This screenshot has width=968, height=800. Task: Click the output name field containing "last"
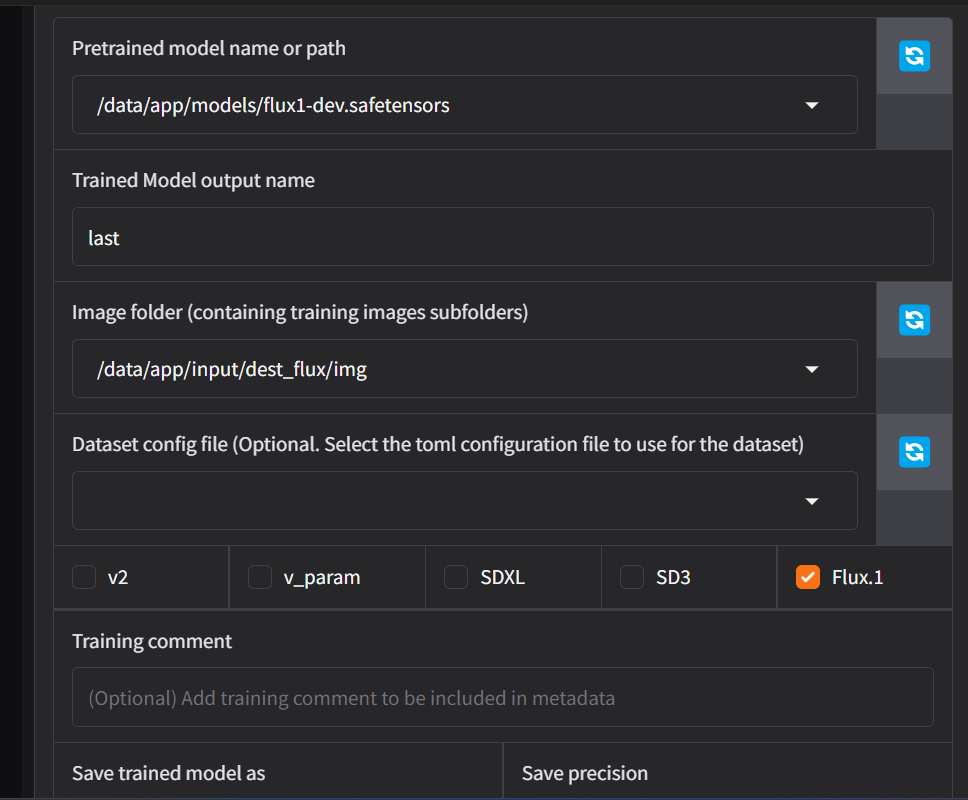(x=502, y=237)
